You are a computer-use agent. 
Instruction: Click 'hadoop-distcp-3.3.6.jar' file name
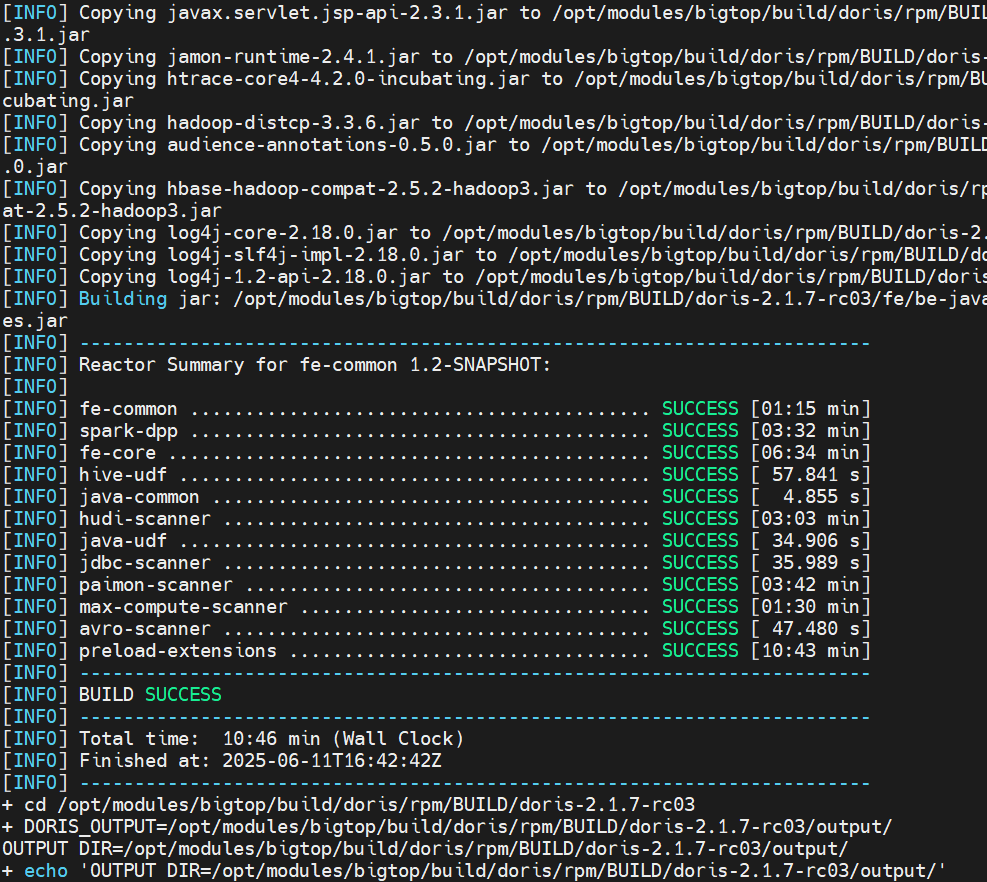[x=293, y=123]
